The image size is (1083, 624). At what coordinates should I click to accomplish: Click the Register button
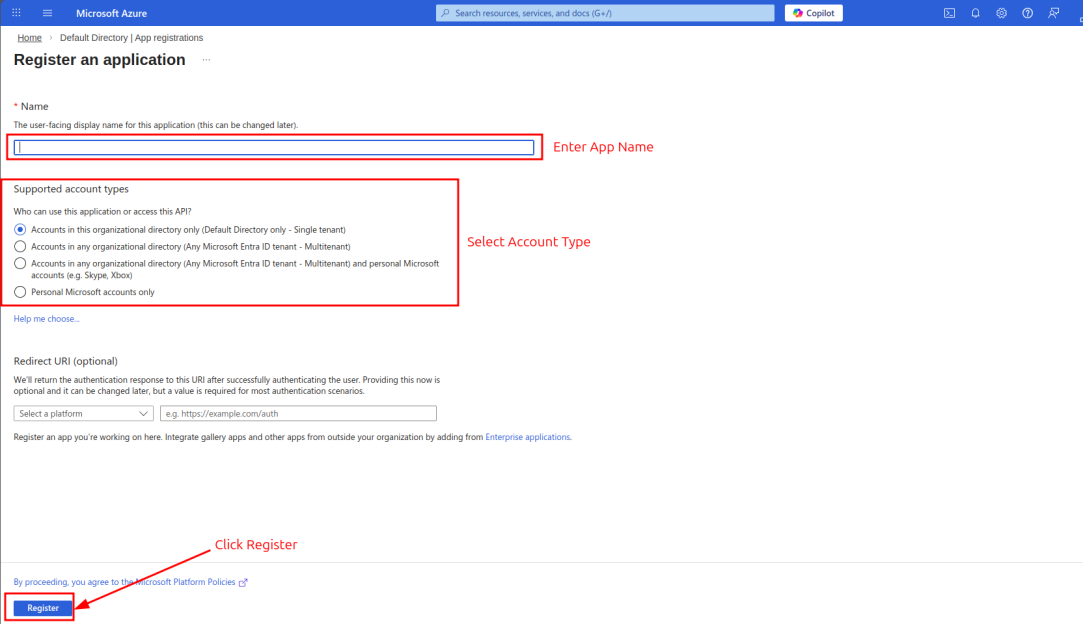(x=43, y=608)
